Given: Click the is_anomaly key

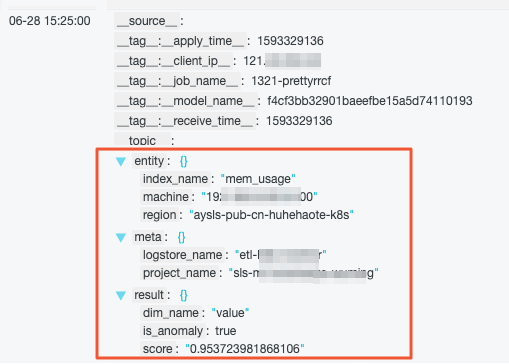Looking at the screenshot, I should (x=173, y=331).
